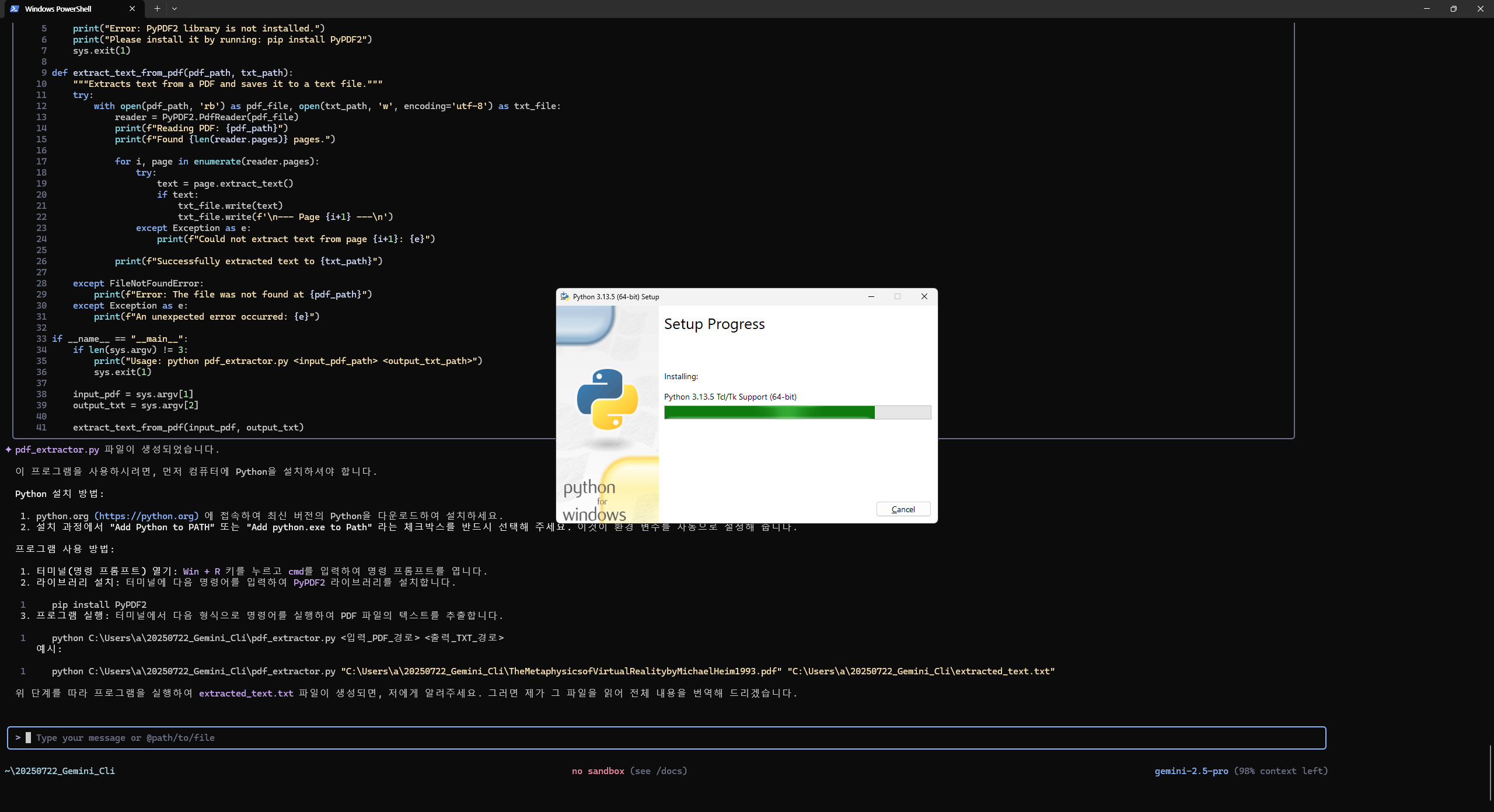Image resolution: width=1494 pixels, height=812 pixels.
Task: Expand the new tab profile dropdown
Action: 174,9
